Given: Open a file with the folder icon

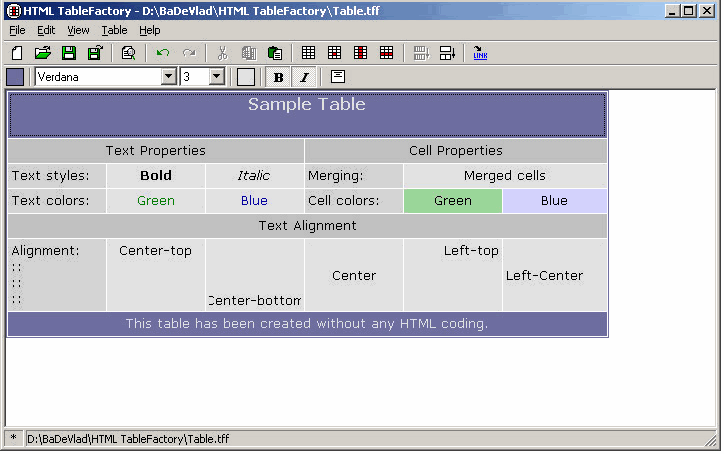Looking at the screenshot, I should pos(43,53).
